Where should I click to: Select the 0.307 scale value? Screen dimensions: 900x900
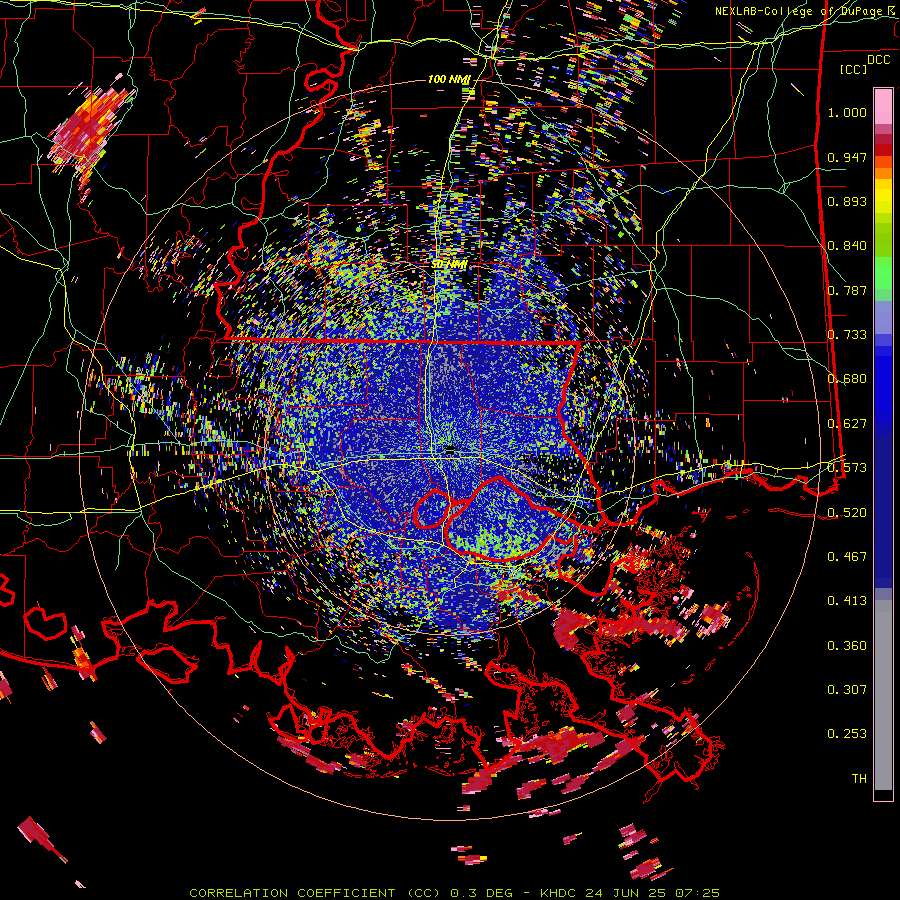[x=847, y=690]
